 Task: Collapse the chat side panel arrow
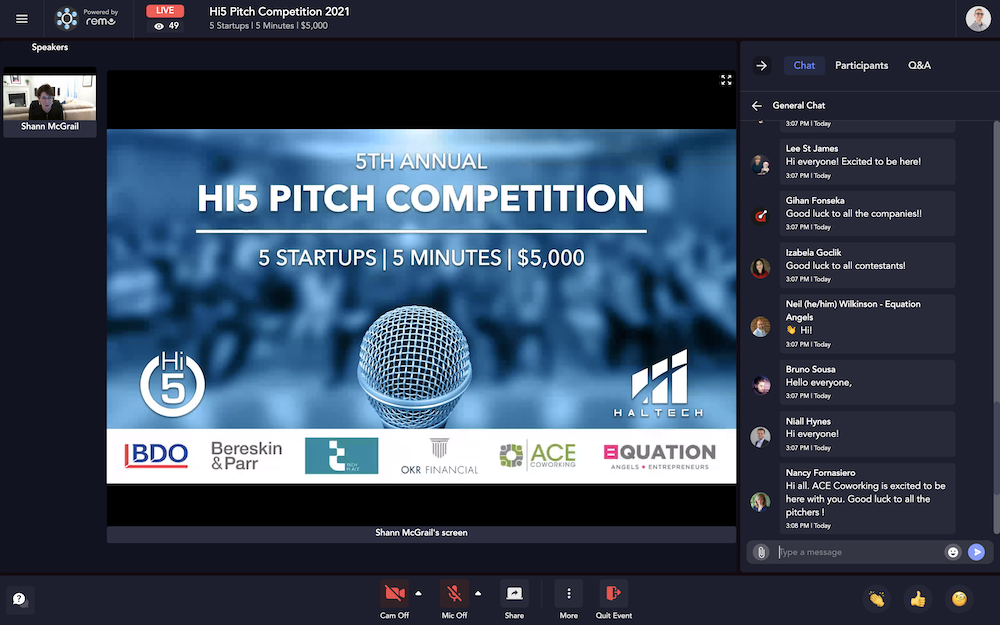[761, 65]
